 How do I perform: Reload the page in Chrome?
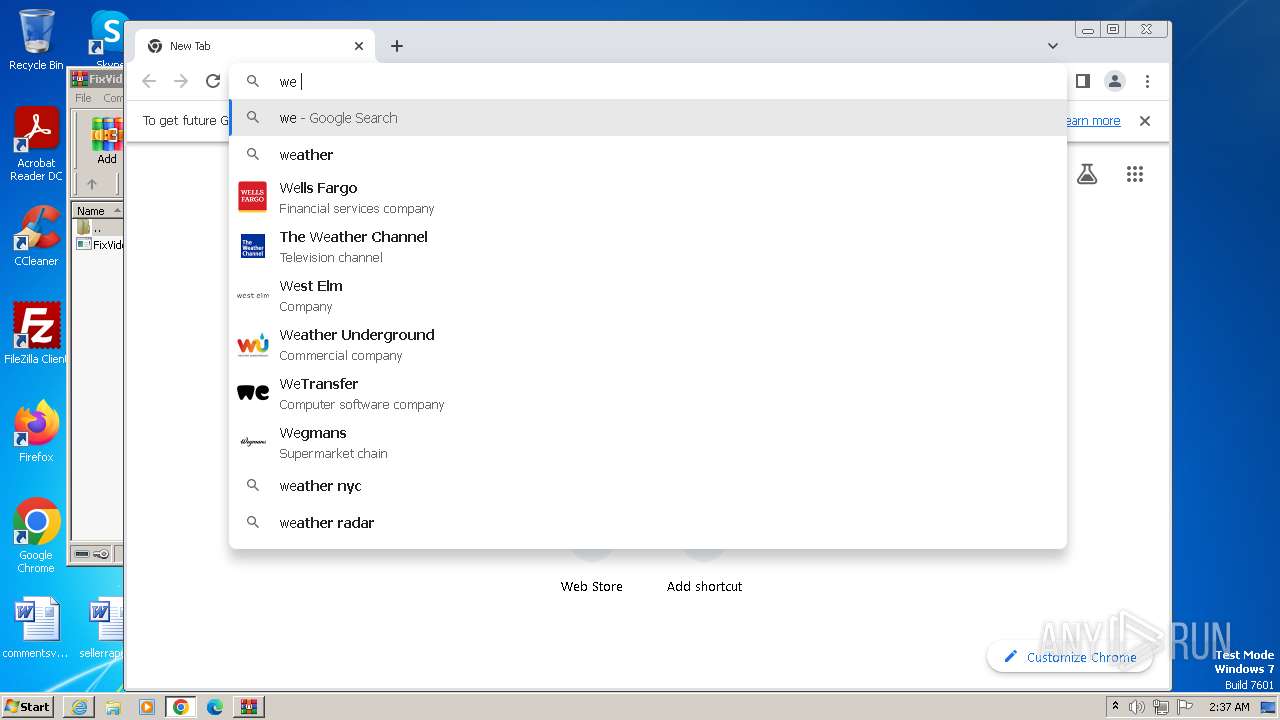point(213,81)
